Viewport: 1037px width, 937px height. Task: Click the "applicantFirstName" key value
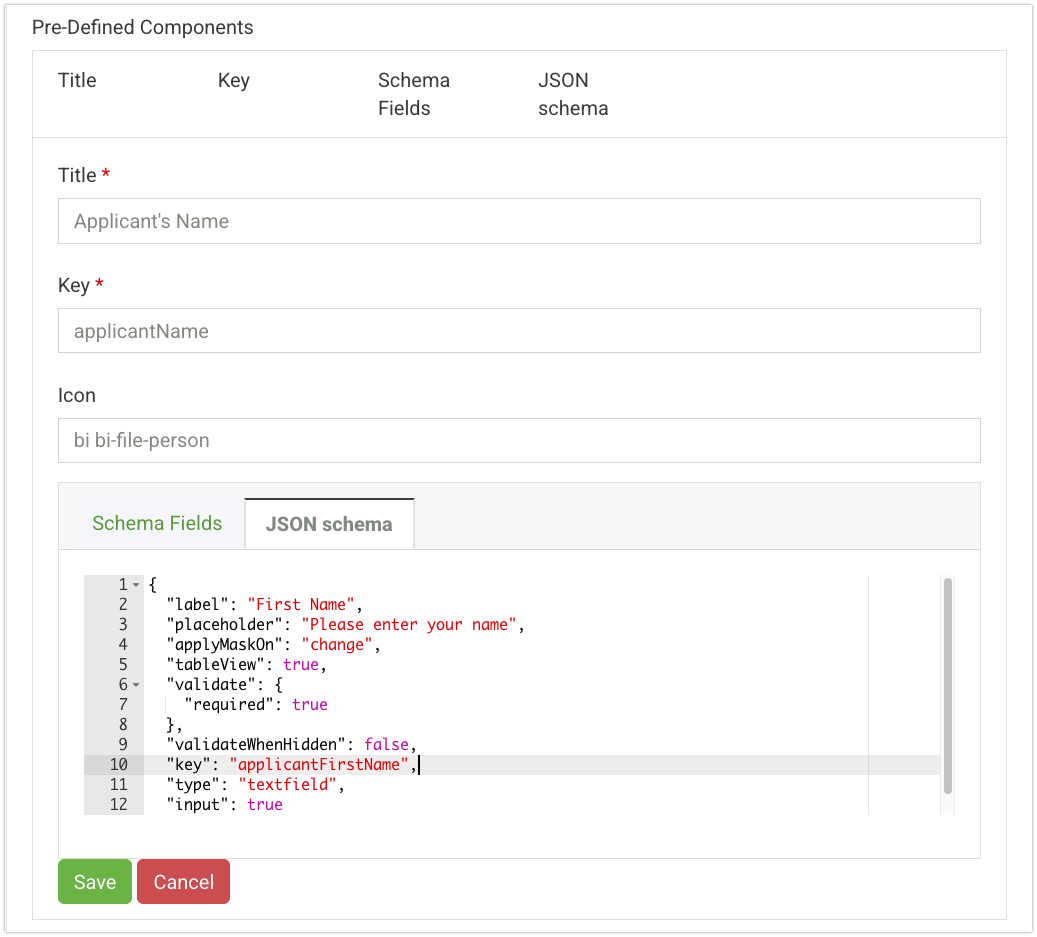[319, 765]
